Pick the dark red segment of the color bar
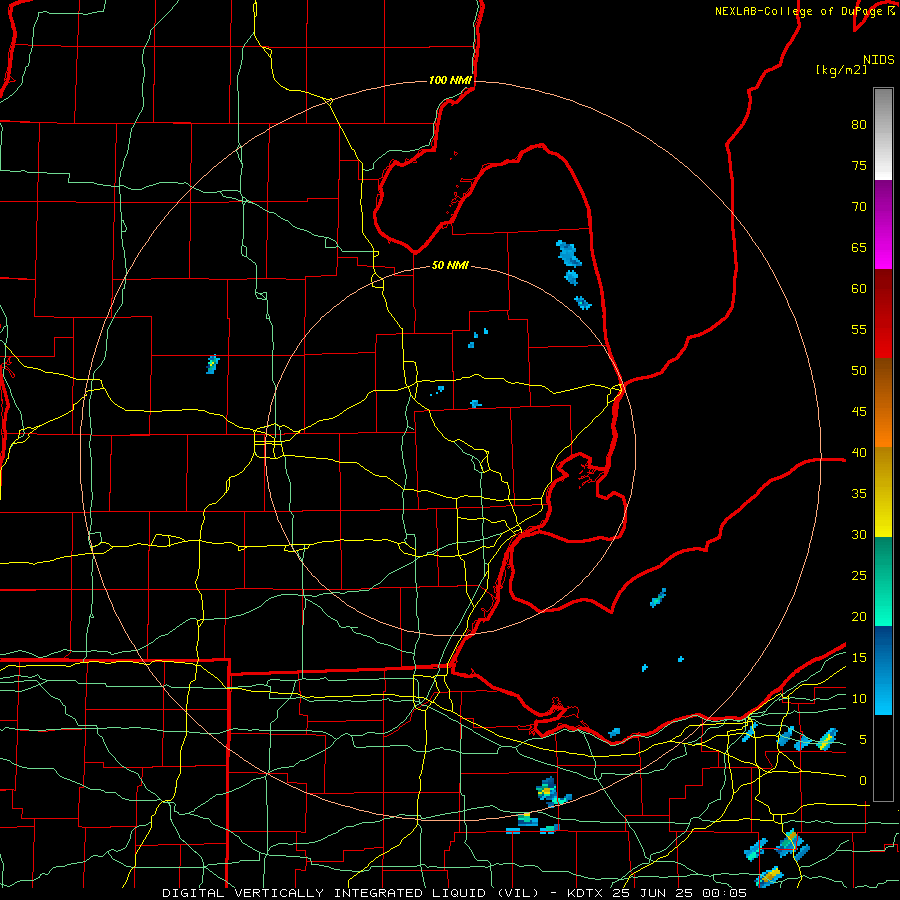This screenshot has width=900, height=900. (x=883, y=313)
